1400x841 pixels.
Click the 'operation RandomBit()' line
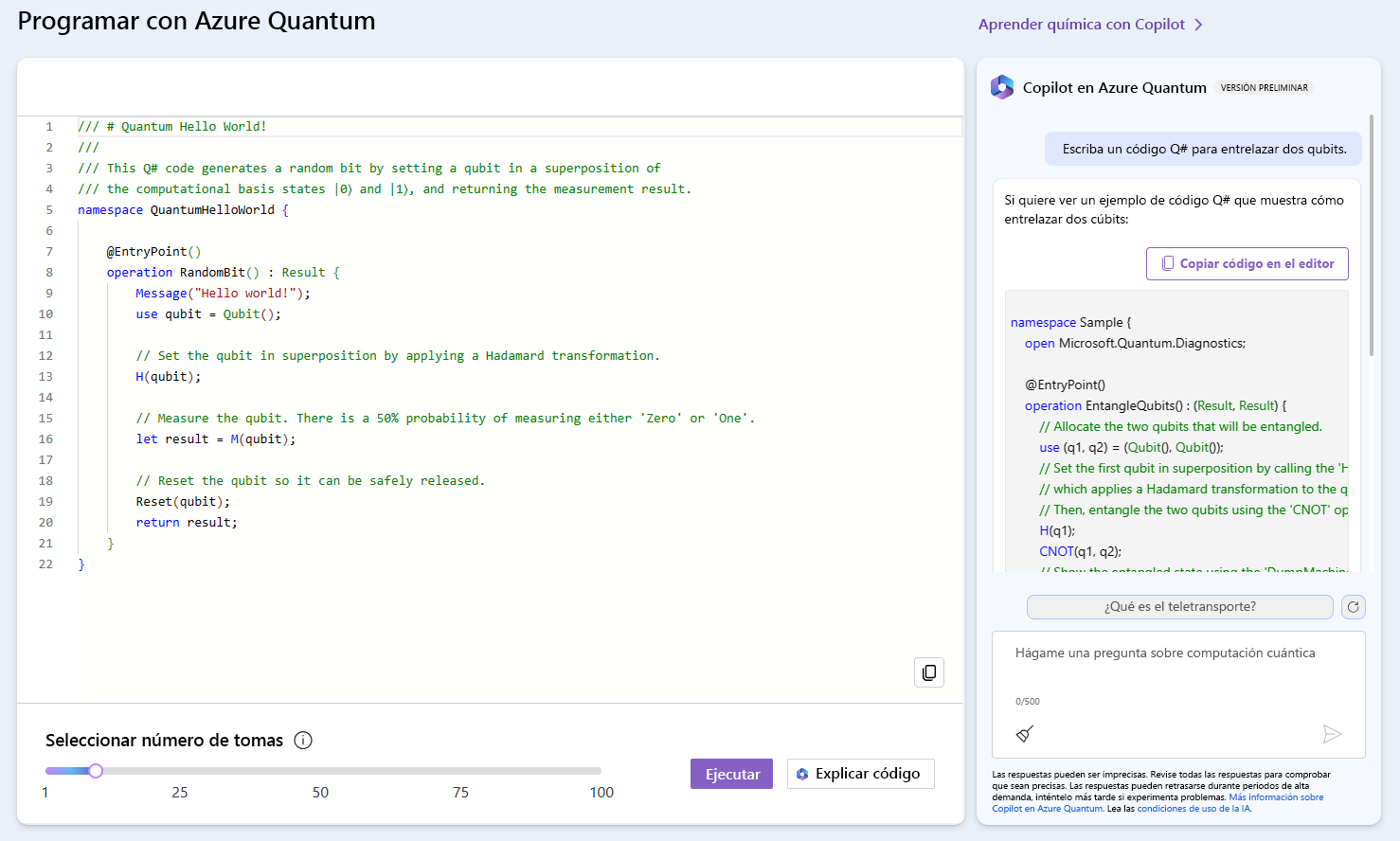223,273
